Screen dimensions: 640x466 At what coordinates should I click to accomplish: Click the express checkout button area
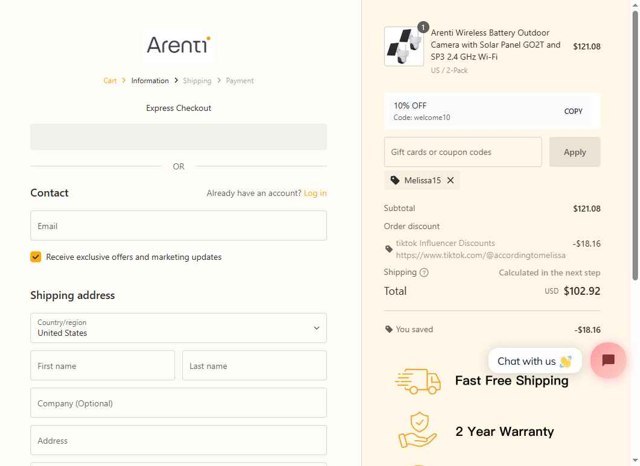pos(178,137)
